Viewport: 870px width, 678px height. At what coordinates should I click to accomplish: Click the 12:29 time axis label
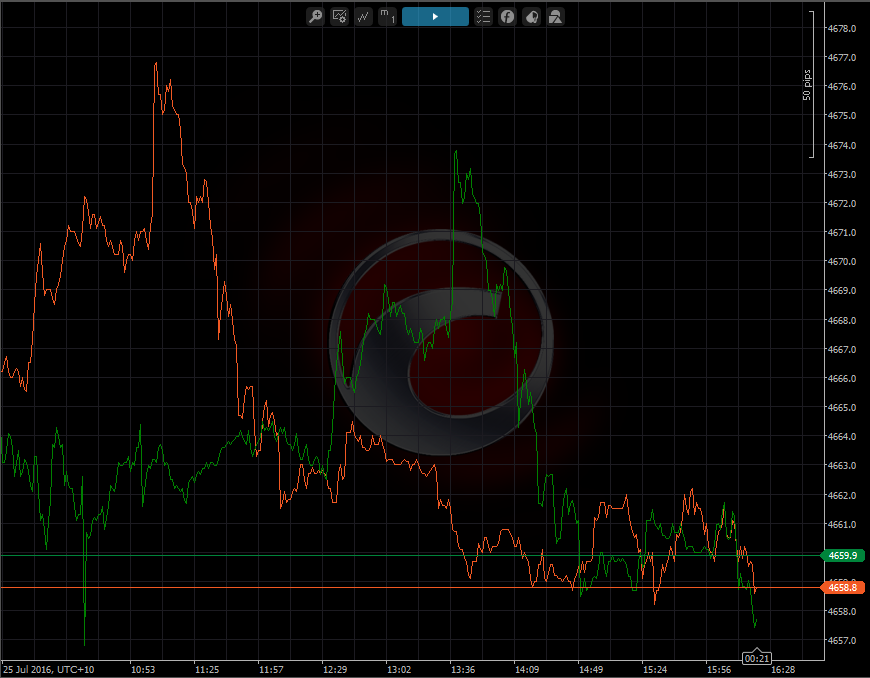(x=335, y=670)
